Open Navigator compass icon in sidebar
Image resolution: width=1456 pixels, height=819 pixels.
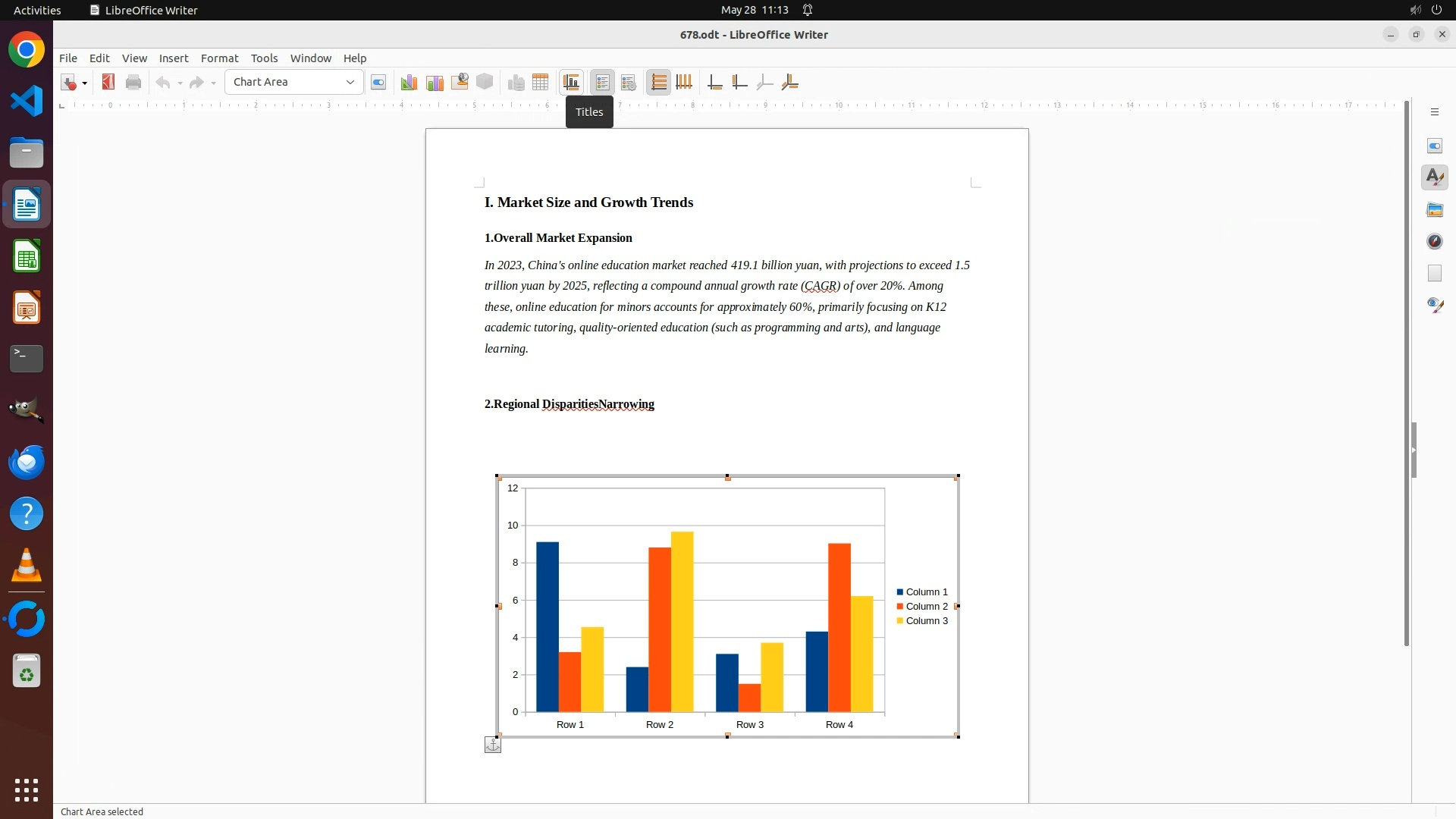click(1434, 241)
